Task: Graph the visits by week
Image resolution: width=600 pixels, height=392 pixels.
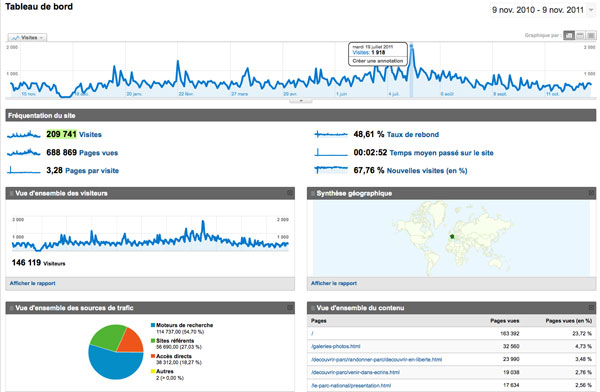Action: 580,35
